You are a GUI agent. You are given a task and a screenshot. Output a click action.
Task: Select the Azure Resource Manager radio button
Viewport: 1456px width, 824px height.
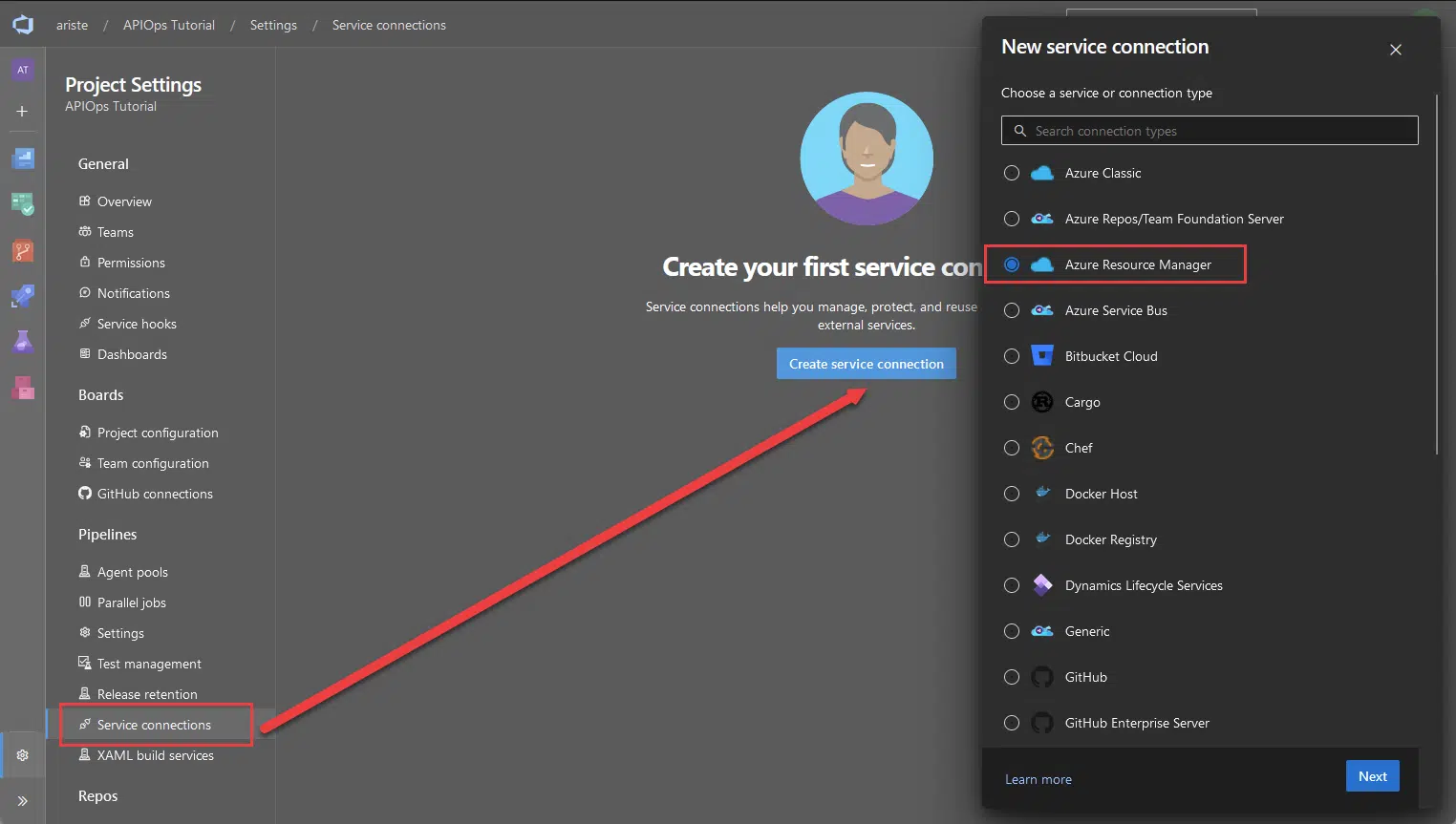coord(1012,264)
